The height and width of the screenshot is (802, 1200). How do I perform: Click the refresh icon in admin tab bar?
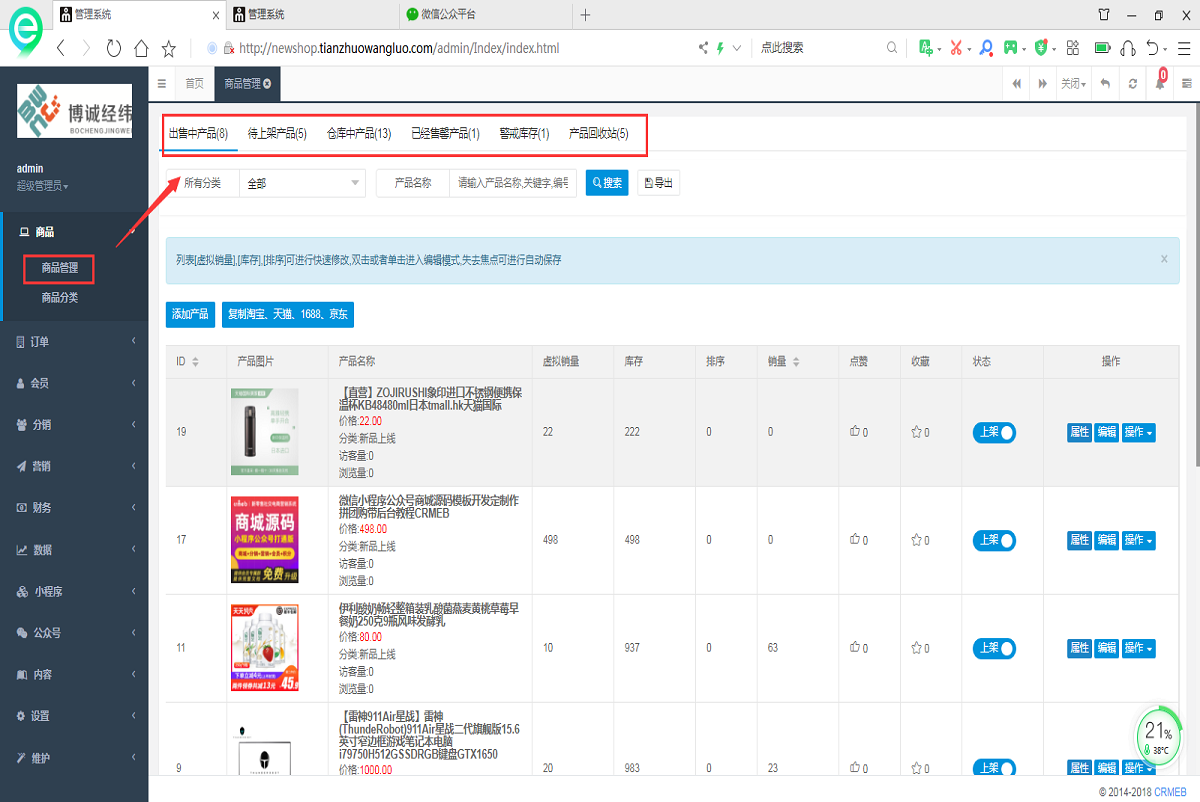tap(1133, 84)
